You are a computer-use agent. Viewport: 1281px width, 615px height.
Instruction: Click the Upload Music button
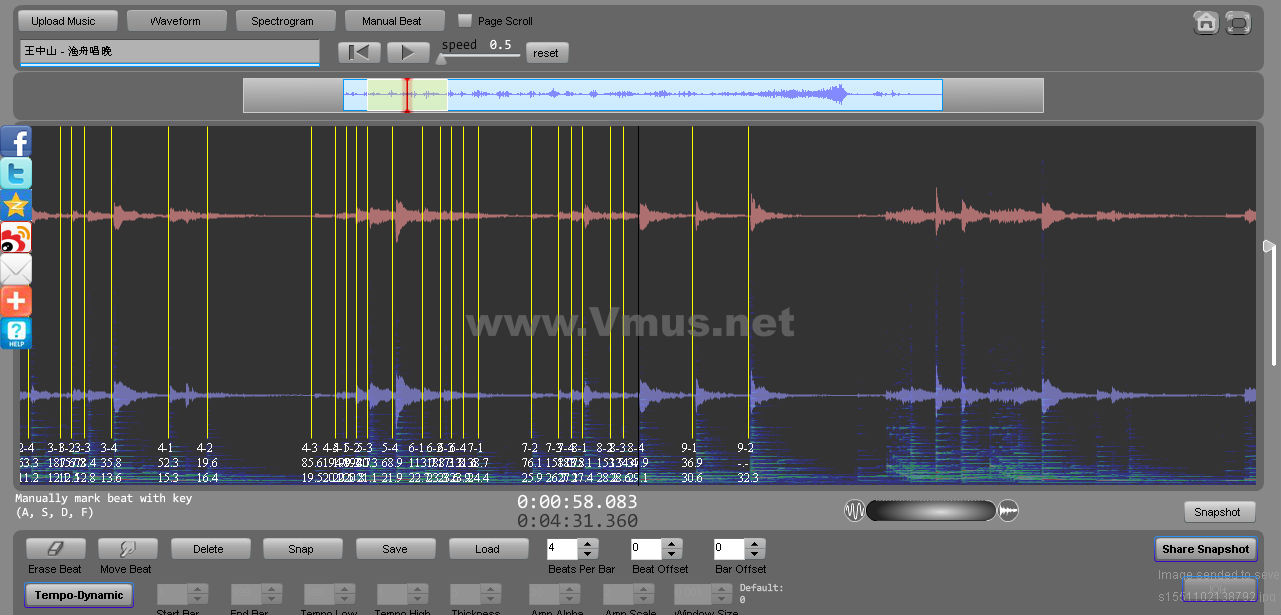pos(64,21)
